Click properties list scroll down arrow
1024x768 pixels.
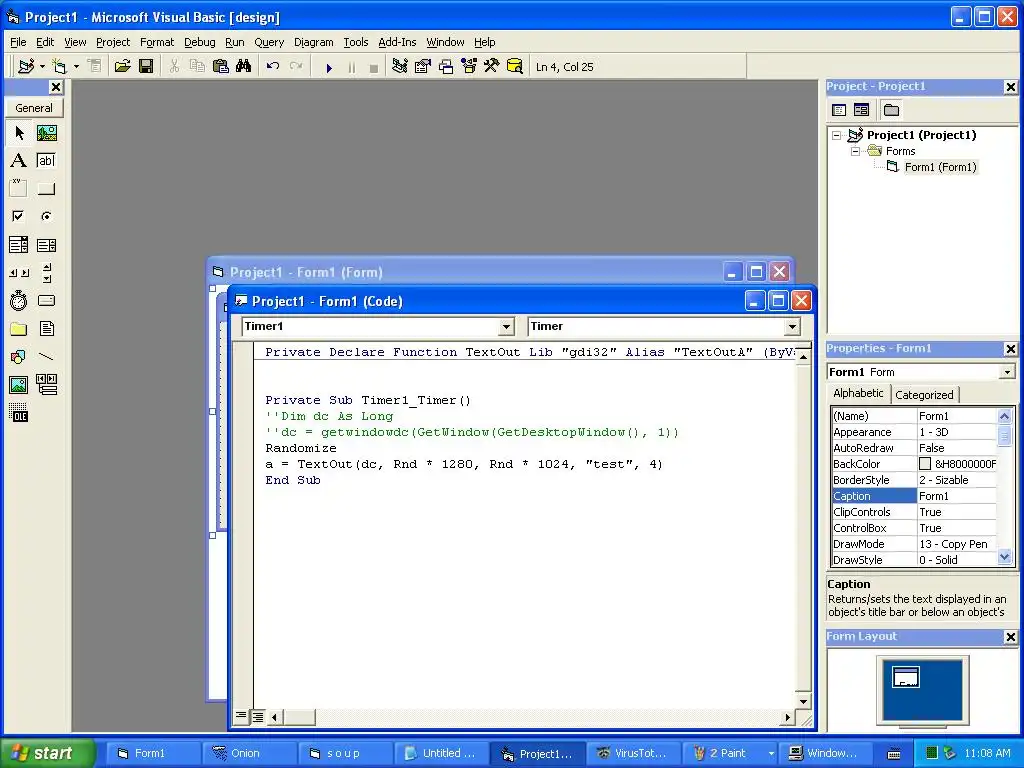[1004, 557]
